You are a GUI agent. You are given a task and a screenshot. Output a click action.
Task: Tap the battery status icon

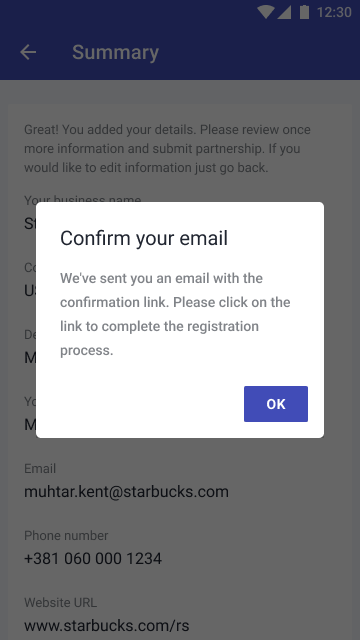pos(304,12)
